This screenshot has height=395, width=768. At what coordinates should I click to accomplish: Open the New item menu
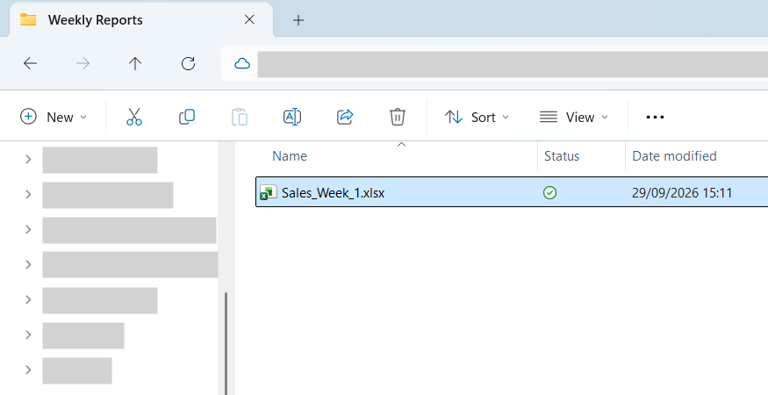(x=53, y=117)
